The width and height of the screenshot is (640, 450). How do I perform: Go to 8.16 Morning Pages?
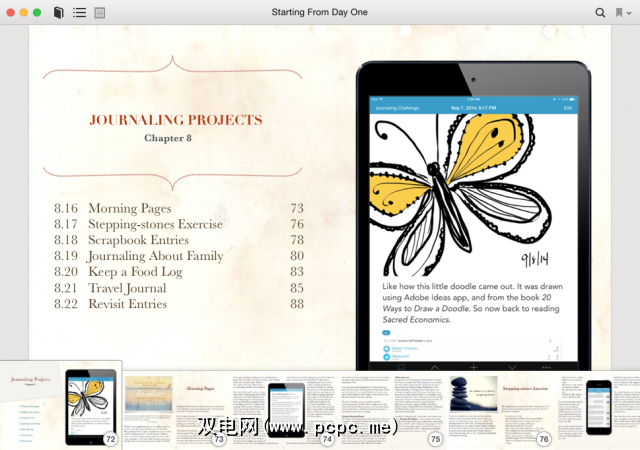tap(179, 208)
